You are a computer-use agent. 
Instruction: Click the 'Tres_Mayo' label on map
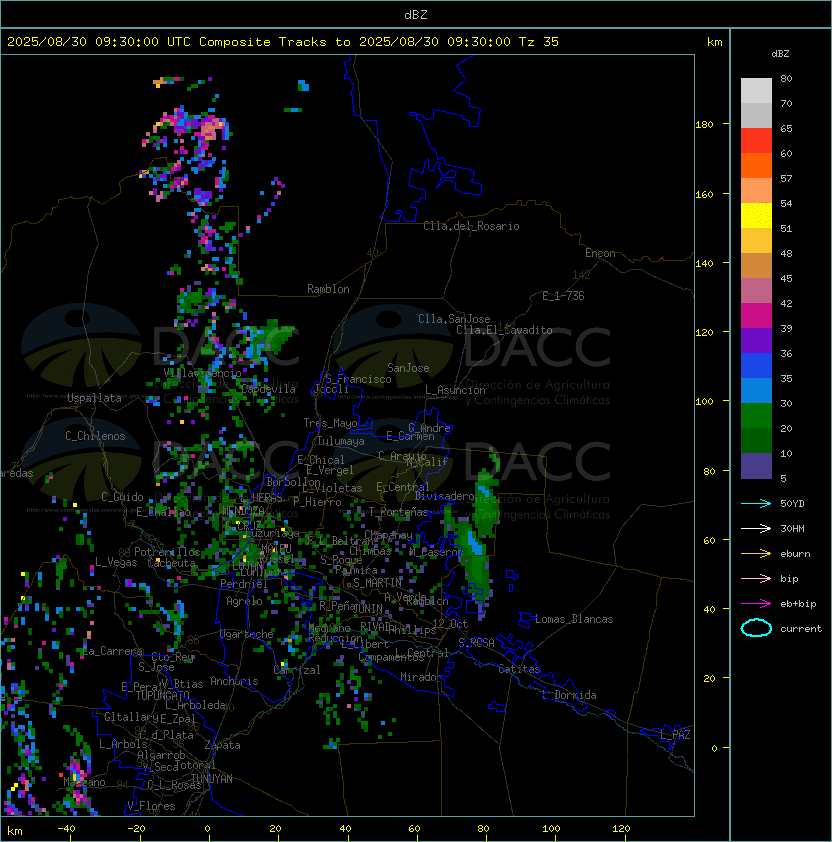[x=330, y=423]
